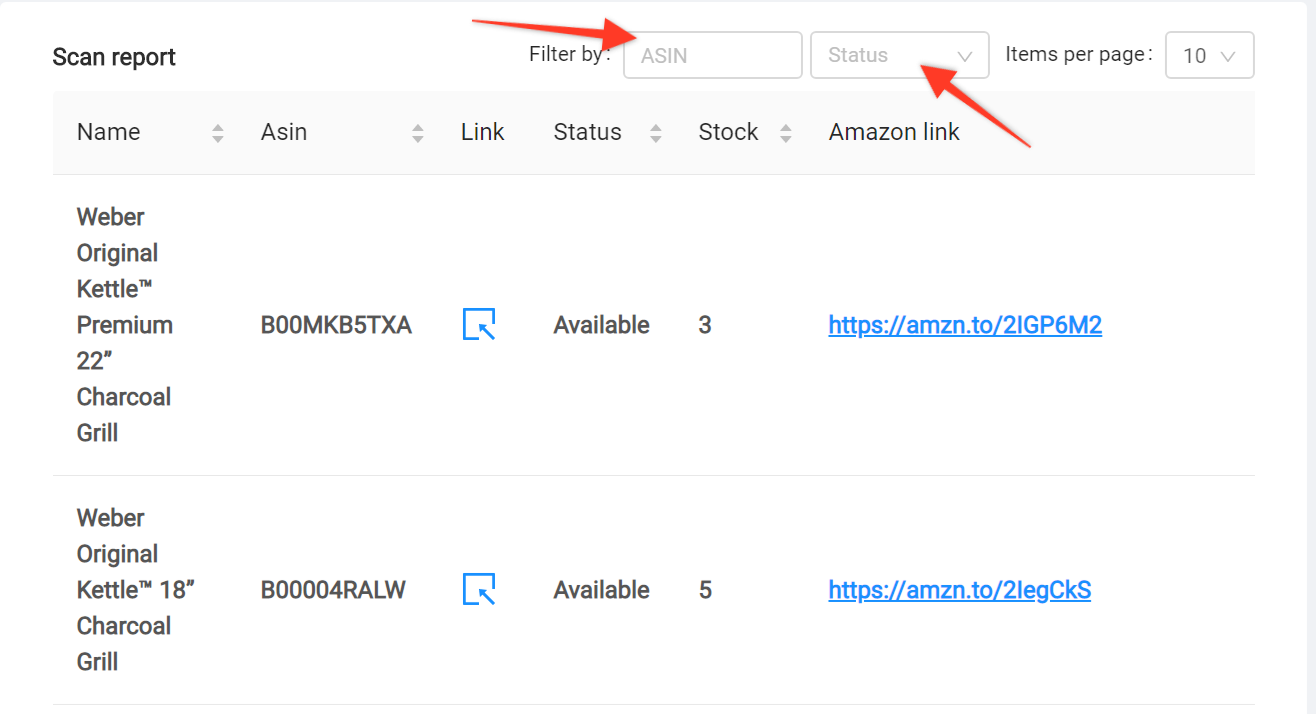
Task: Click the Status column header label
Action: (587, 132)
